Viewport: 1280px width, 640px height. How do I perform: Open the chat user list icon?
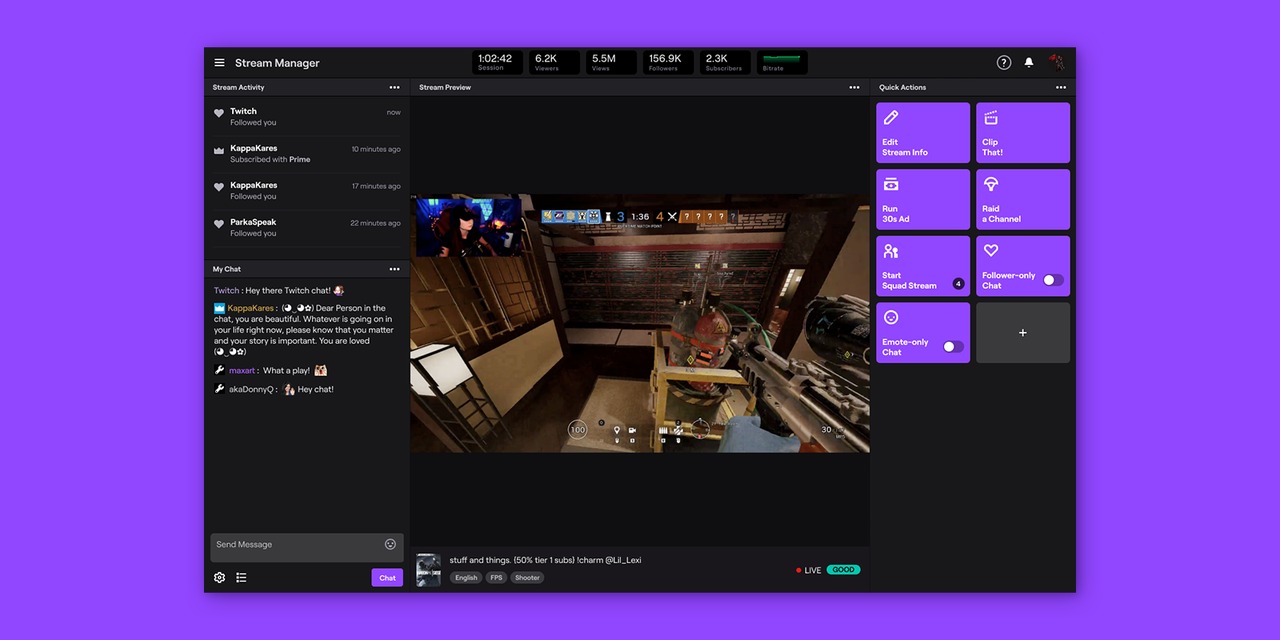[x=241, y=577]
